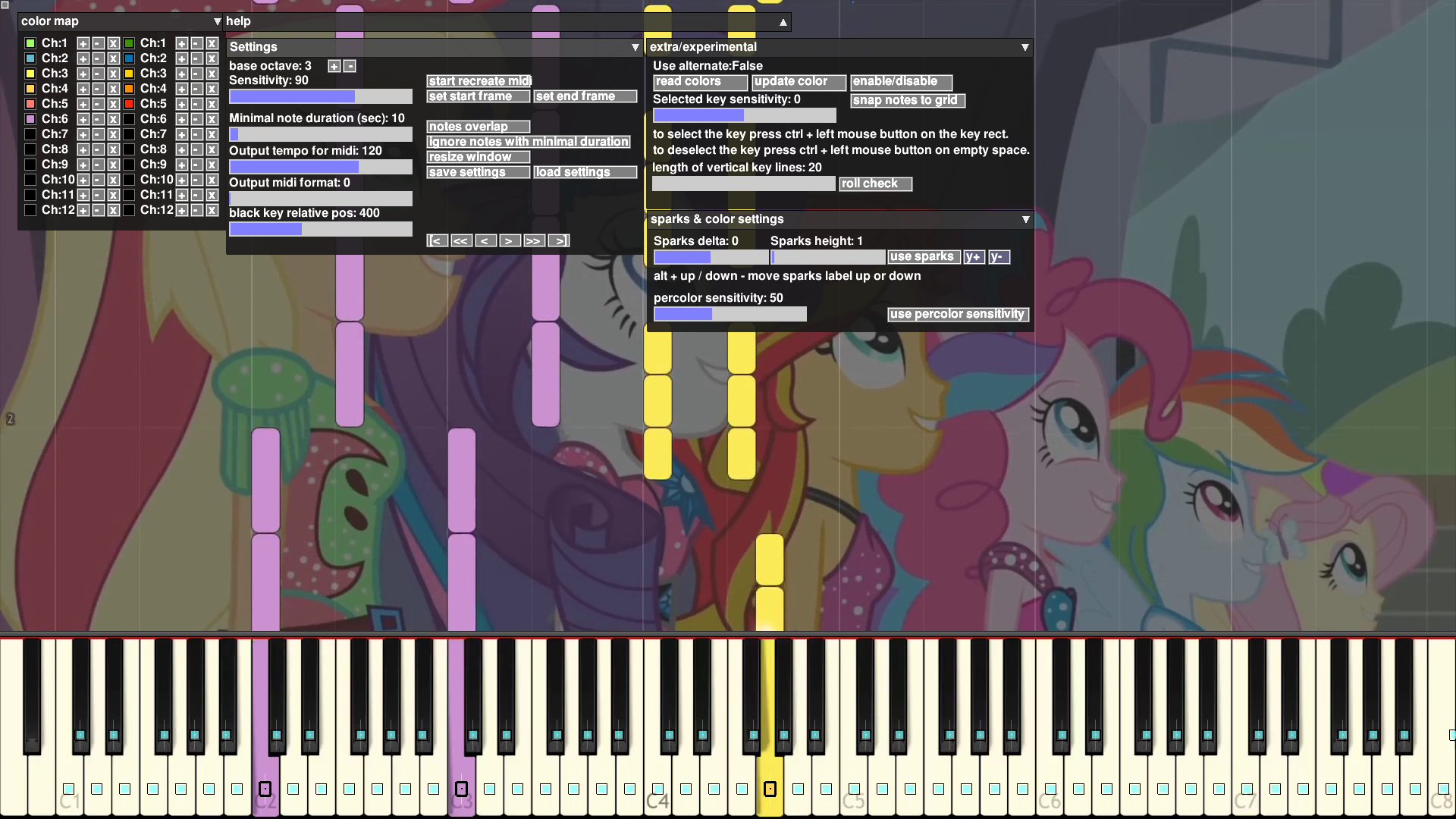Collapse the Settings panel arrow
The height and width of the screenshot is (819, 1456).
click(x=635, y=47)
